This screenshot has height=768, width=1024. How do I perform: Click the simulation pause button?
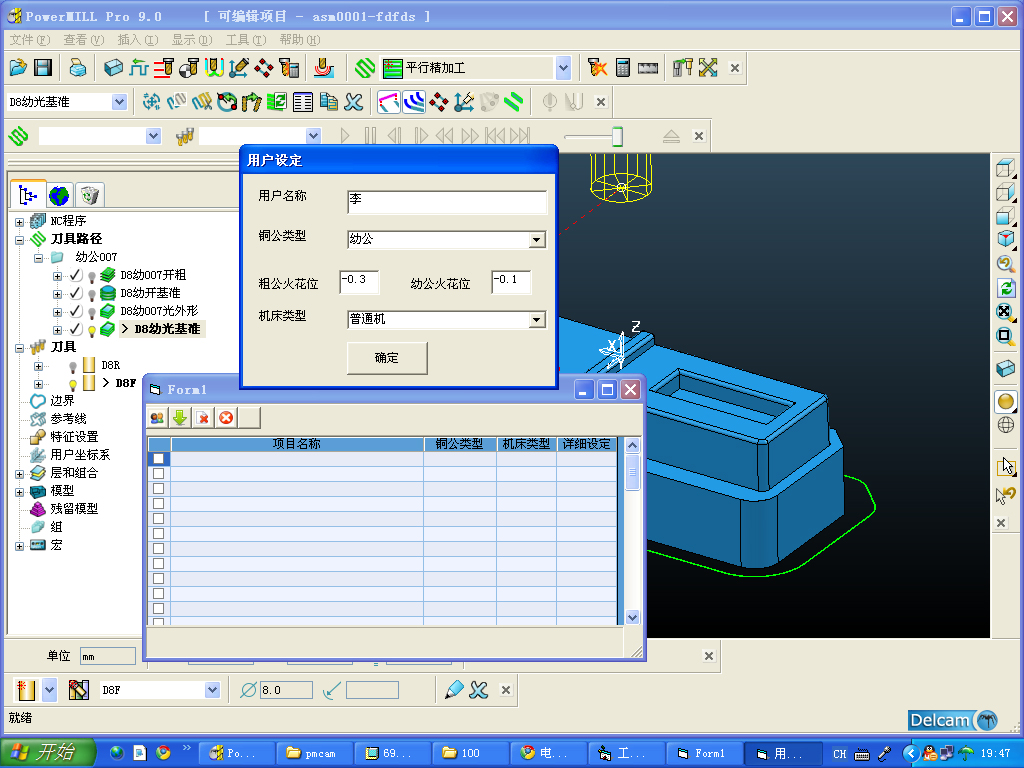[x=370, y=136]
